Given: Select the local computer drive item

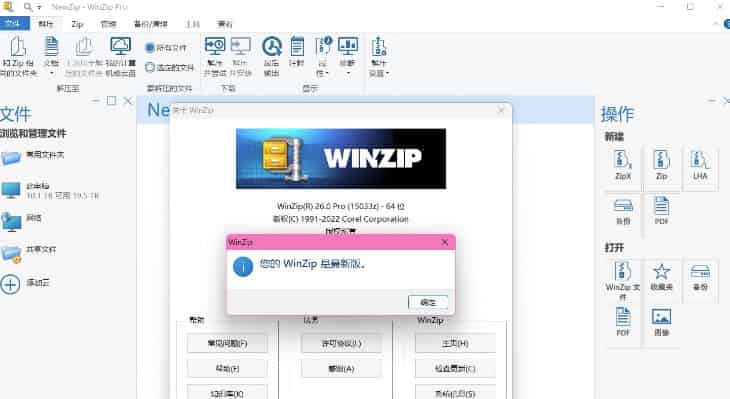Looking at the screenshot, I should tap(49, 191).
